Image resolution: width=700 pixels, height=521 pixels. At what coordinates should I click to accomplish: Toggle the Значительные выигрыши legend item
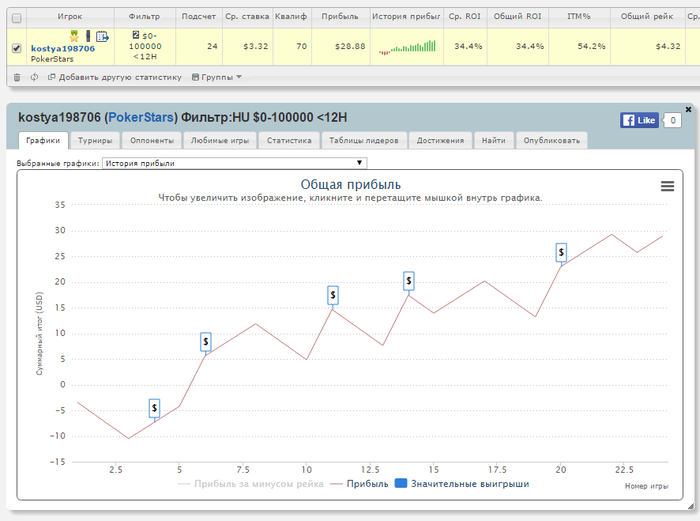[461, 484]
